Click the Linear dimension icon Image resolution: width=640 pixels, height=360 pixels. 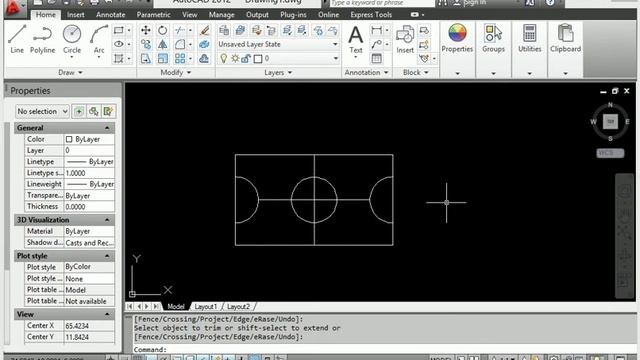tap(376, 30)
